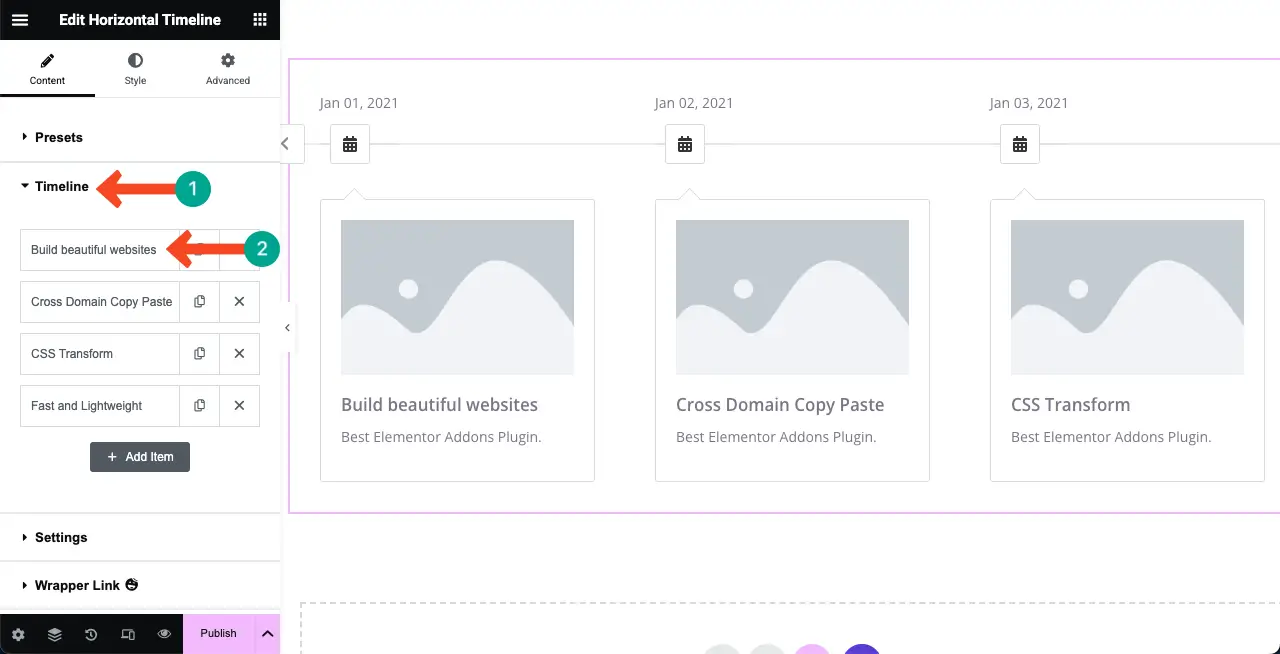
Task: Duplicate the Fast and Lightweight item
Action: [200, 406]
